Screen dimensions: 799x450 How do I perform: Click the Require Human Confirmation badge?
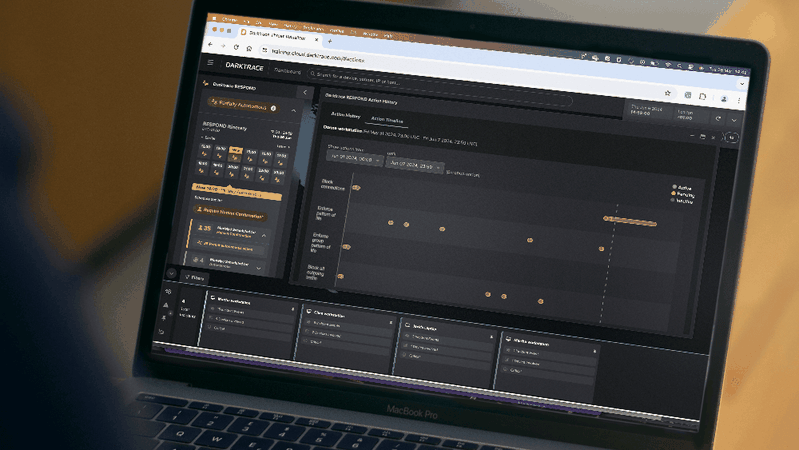click(231, 211)
